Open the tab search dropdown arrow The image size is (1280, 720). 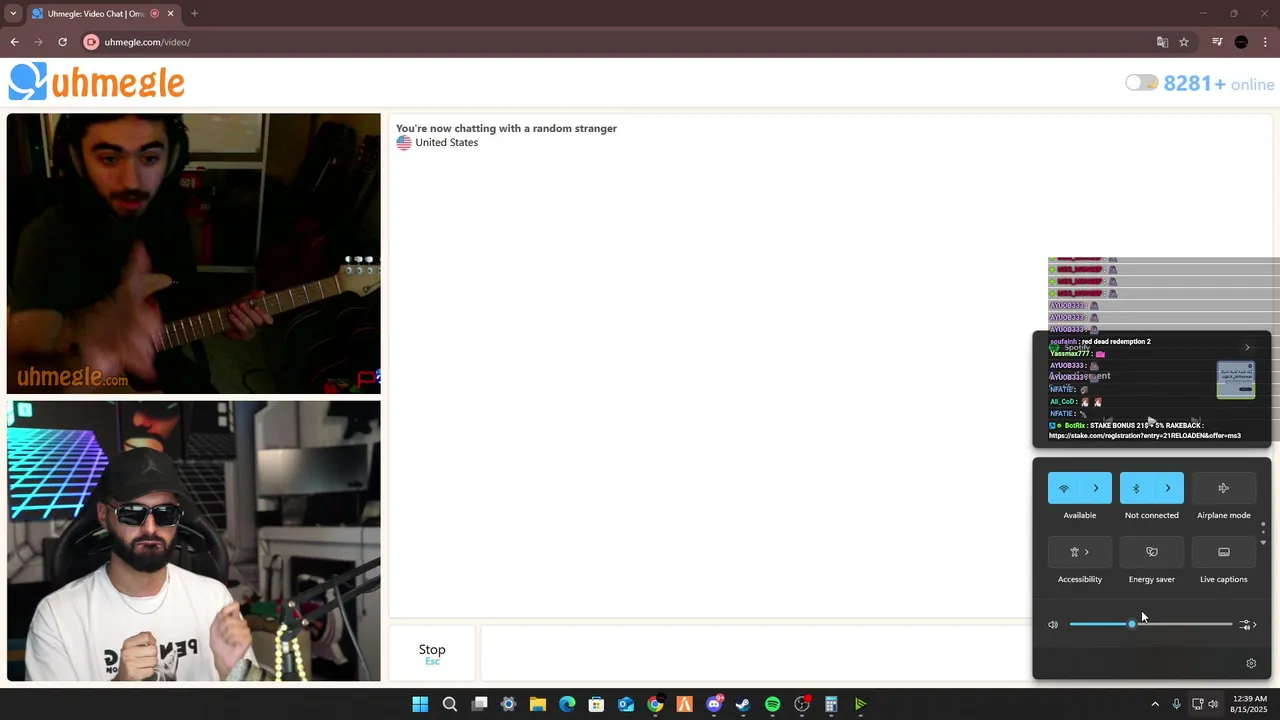tap(13, 14)
